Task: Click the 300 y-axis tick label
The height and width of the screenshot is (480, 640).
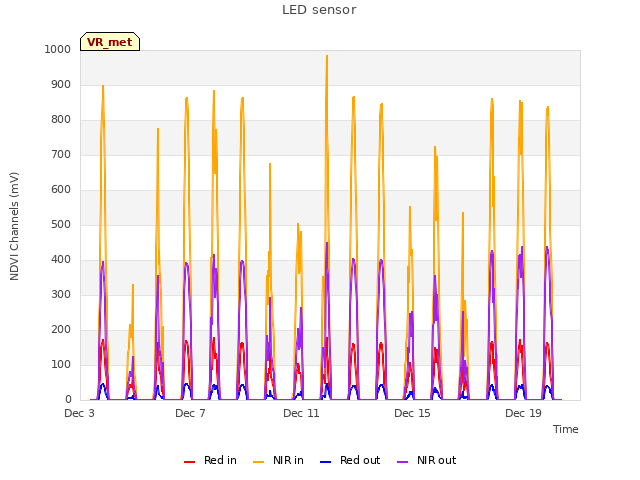Action: pyautogui.click(x=61, y=295)
